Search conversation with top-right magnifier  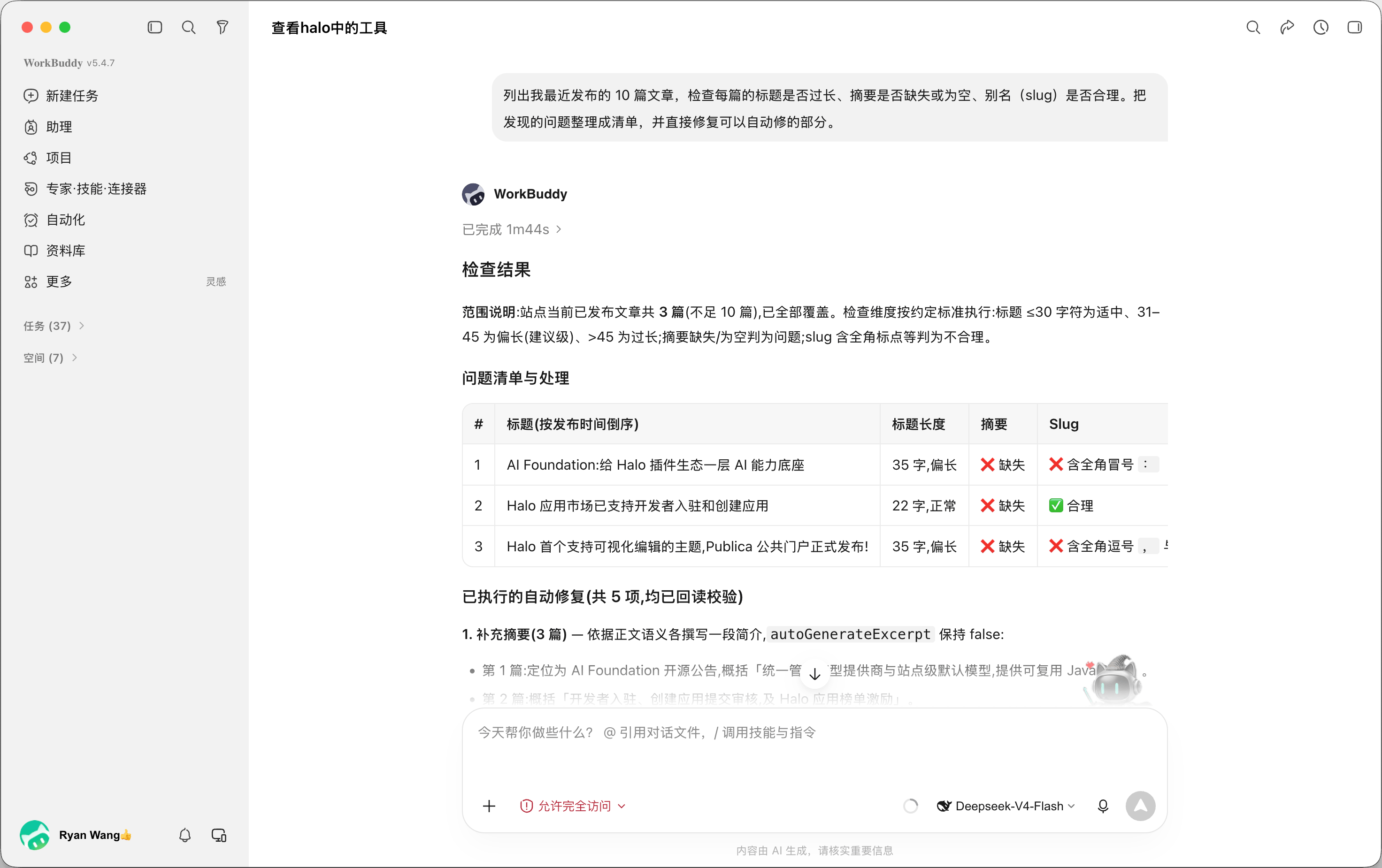pyautogui.click(x=1253, y=28)
